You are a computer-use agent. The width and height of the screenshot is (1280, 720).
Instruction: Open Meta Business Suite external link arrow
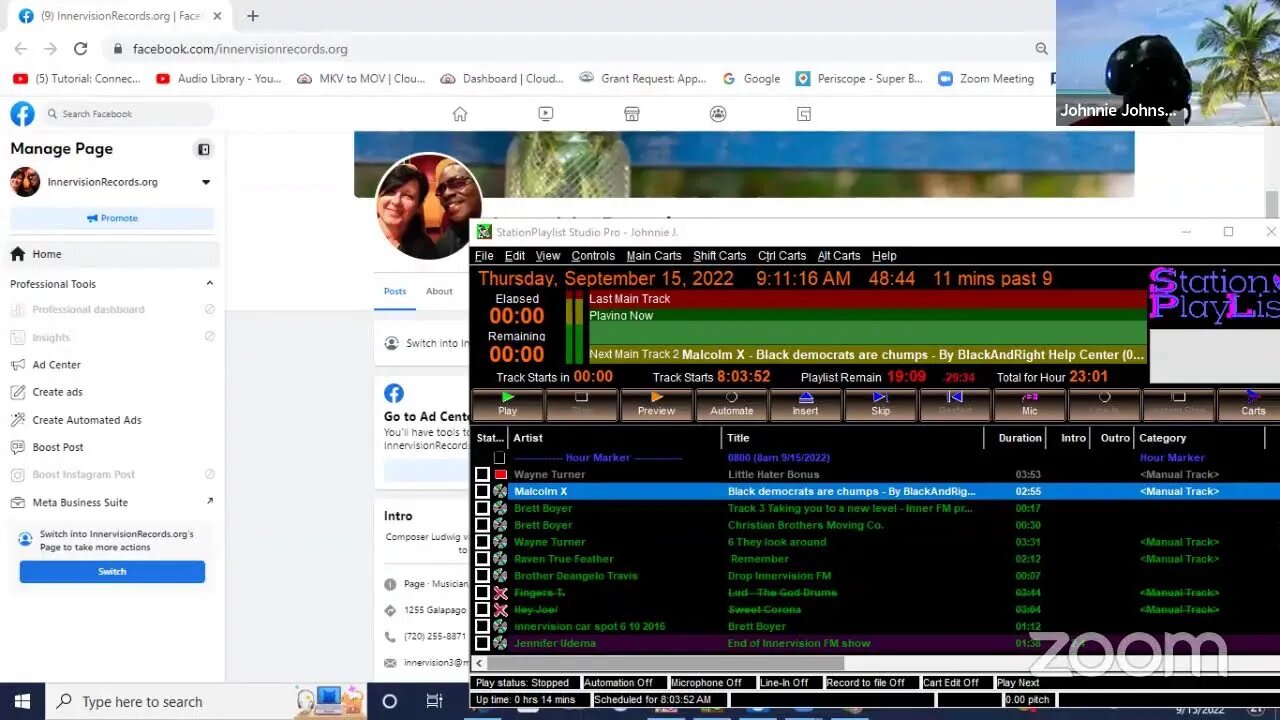coord(209,501)
